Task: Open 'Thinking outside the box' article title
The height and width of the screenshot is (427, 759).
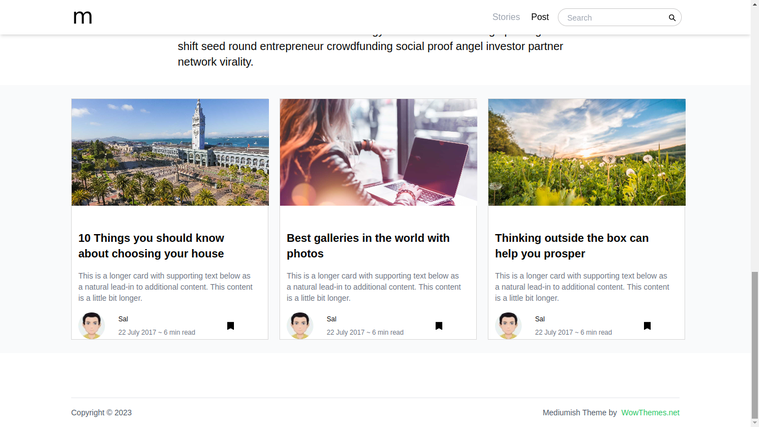Action: pos(572,246)
